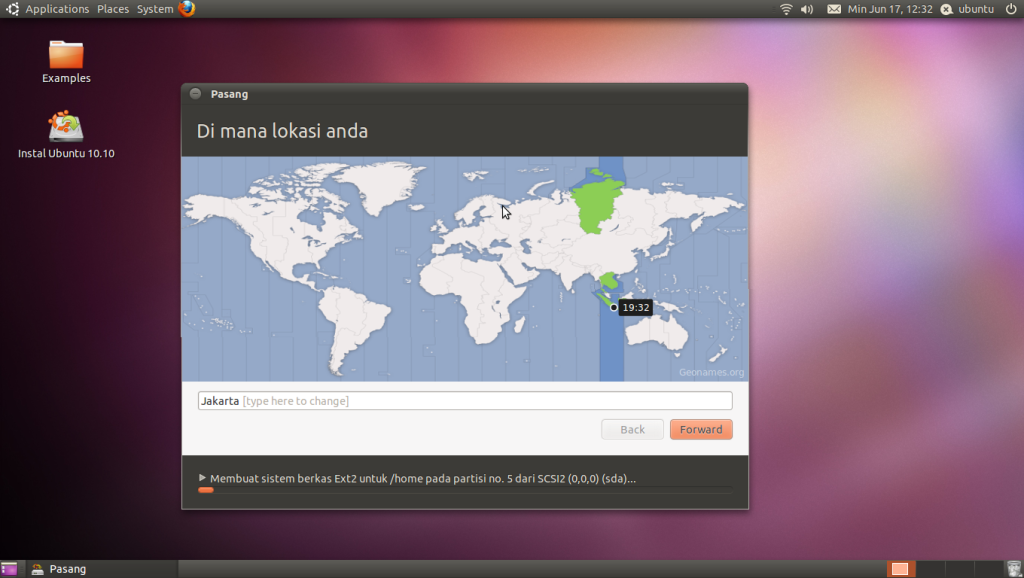Open the Places menu

point(112,9)
